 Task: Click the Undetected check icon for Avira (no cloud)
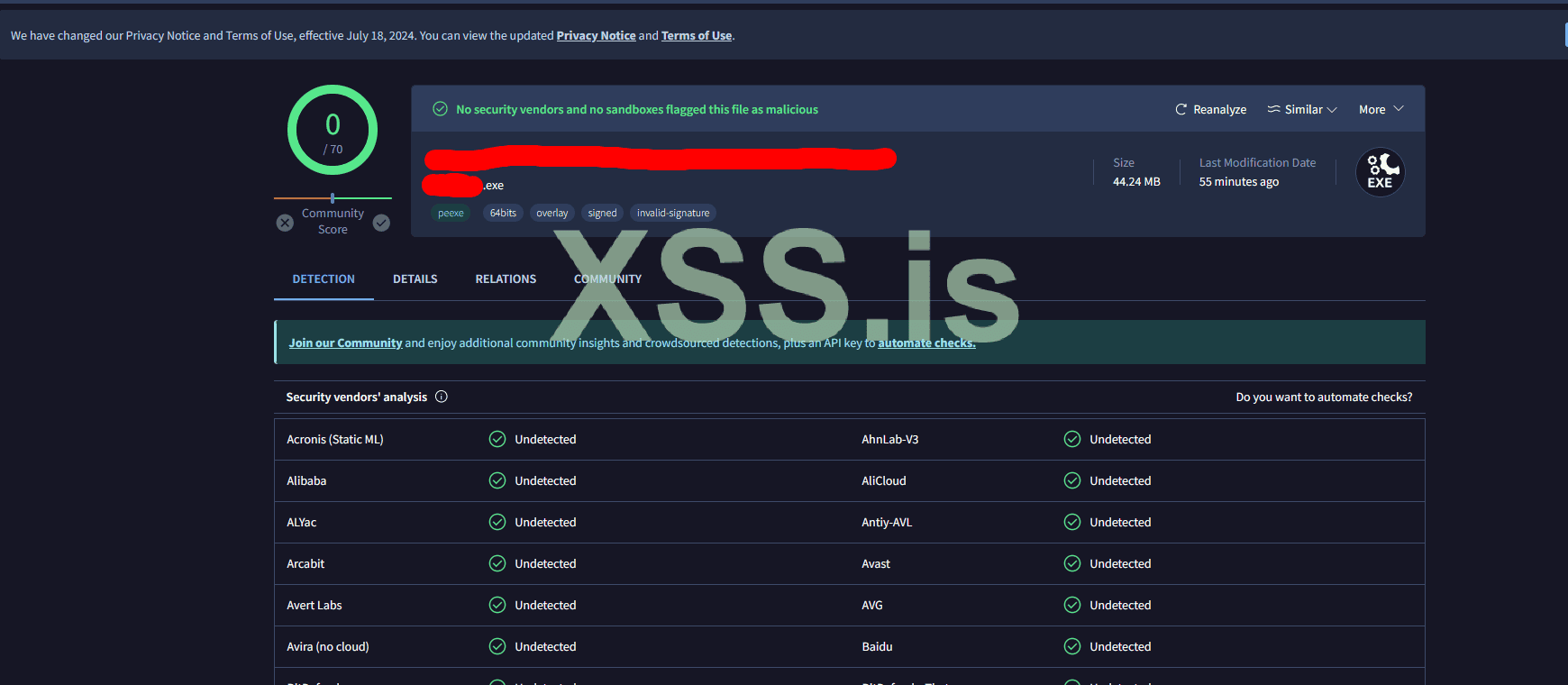tap(497, 646)
